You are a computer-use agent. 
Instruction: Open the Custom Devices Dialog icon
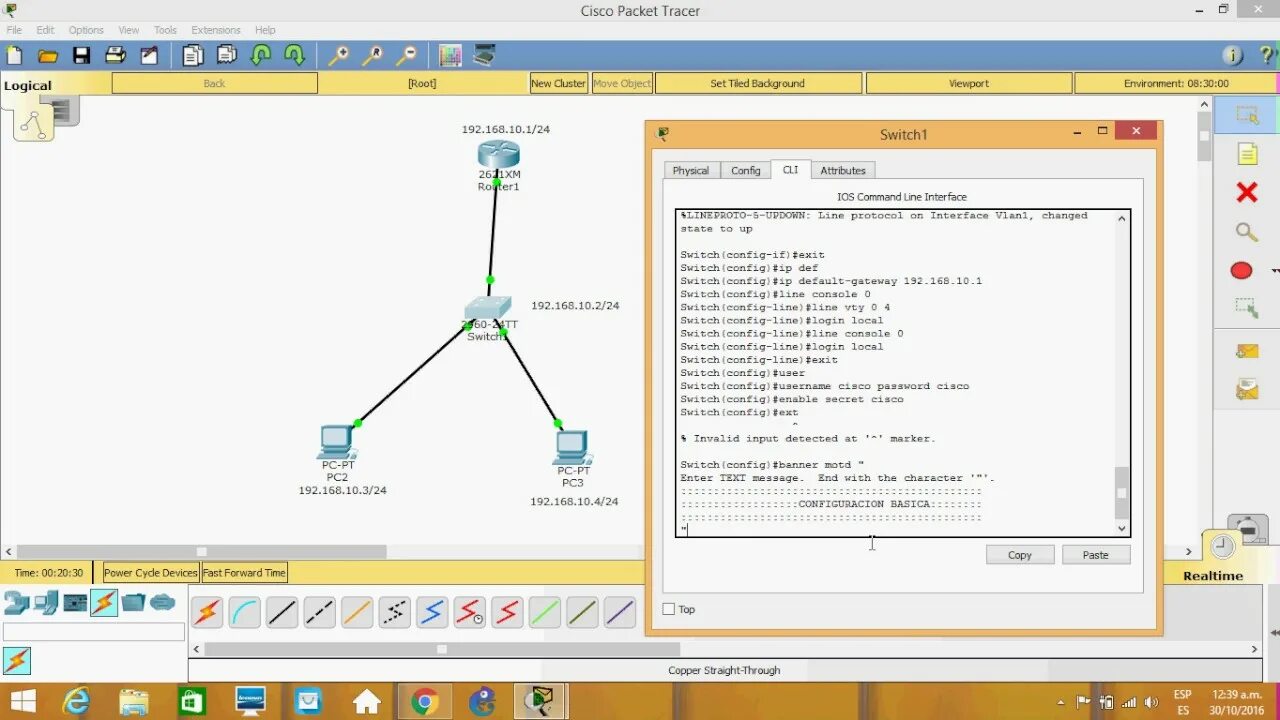click(x=484, y=55)
